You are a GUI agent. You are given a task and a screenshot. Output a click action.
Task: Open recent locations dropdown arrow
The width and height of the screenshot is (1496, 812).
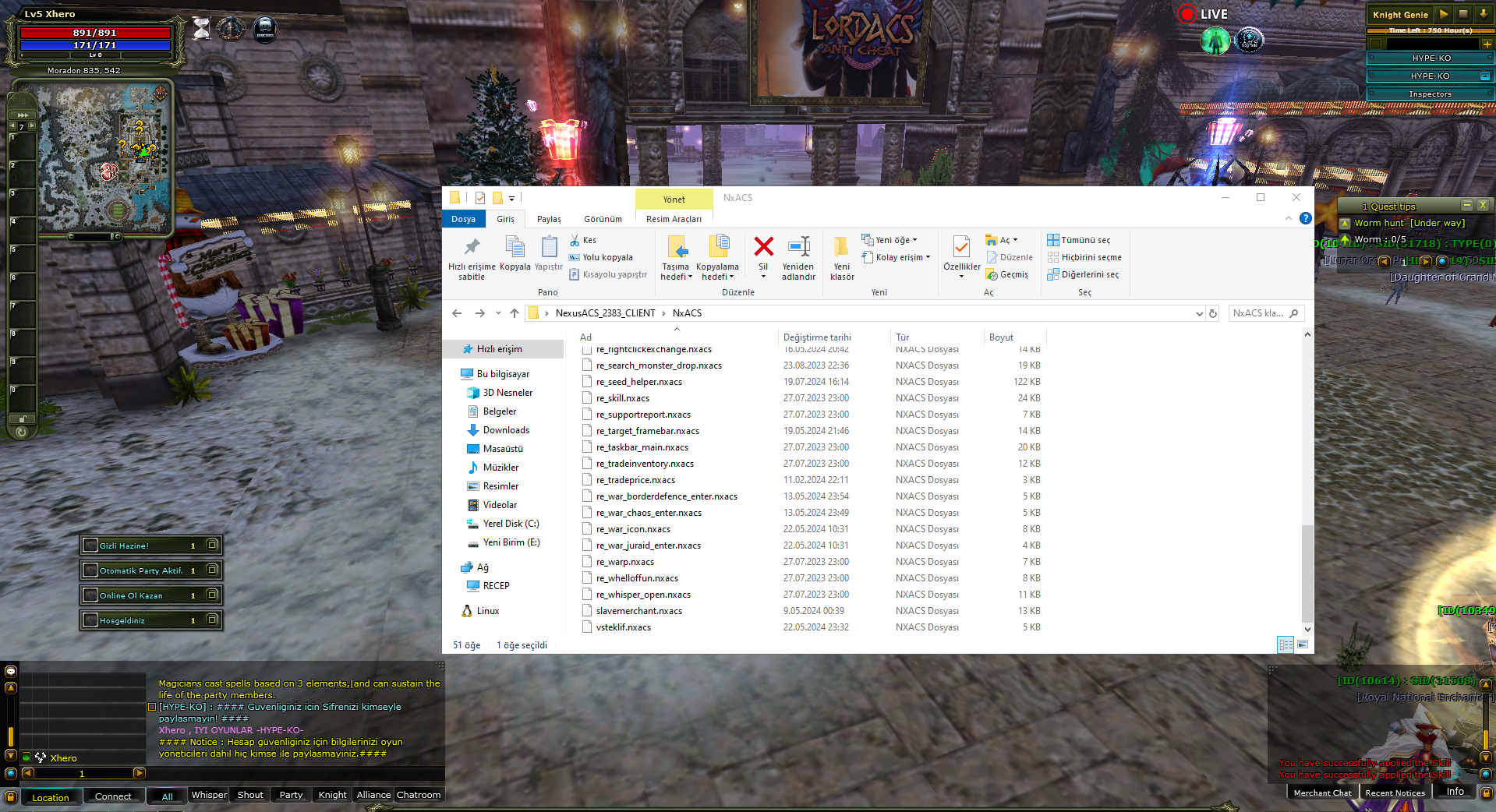[x=498, y=313]
